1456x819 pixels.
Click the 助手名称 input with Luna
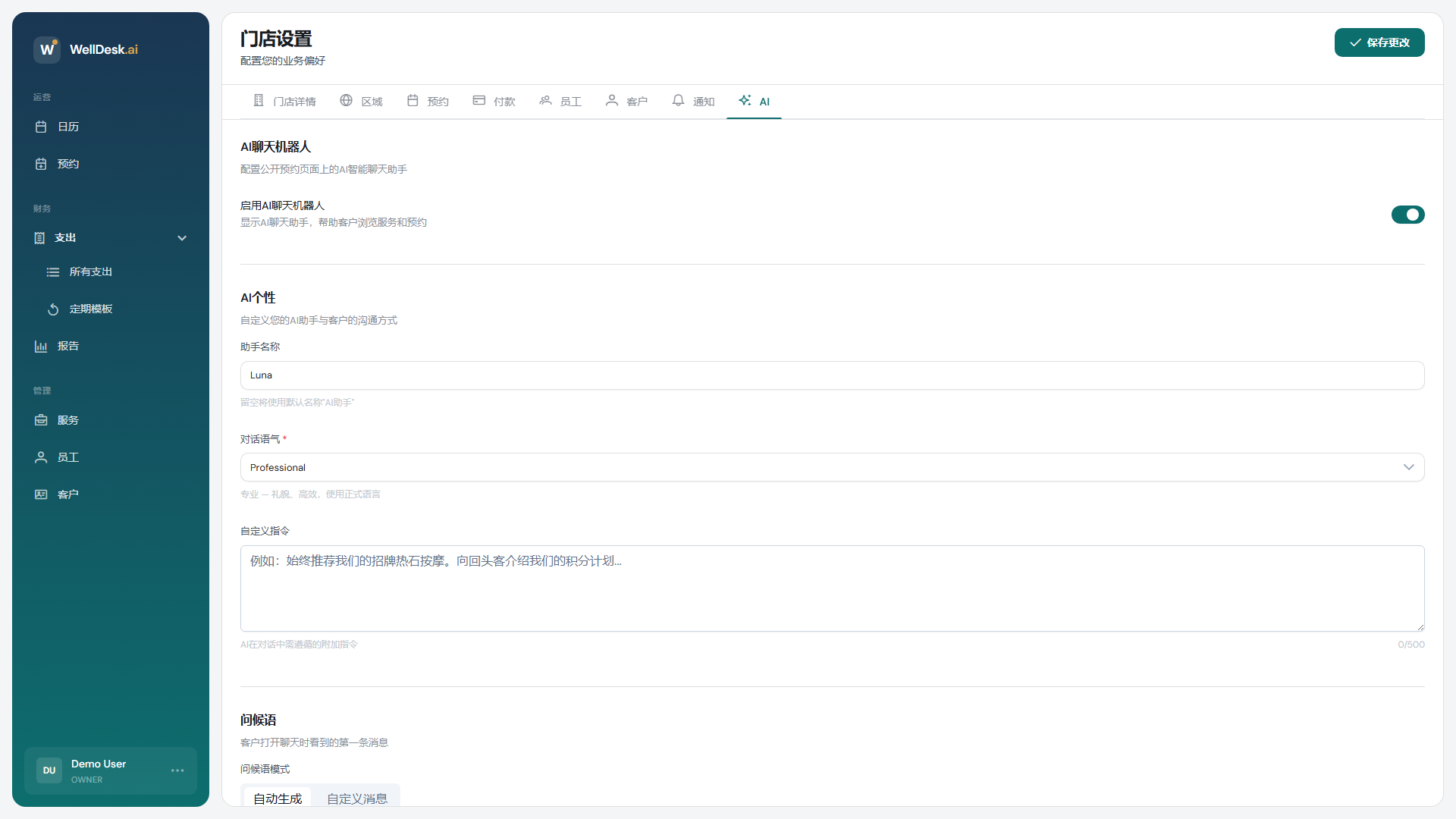(x=832, y=375)
